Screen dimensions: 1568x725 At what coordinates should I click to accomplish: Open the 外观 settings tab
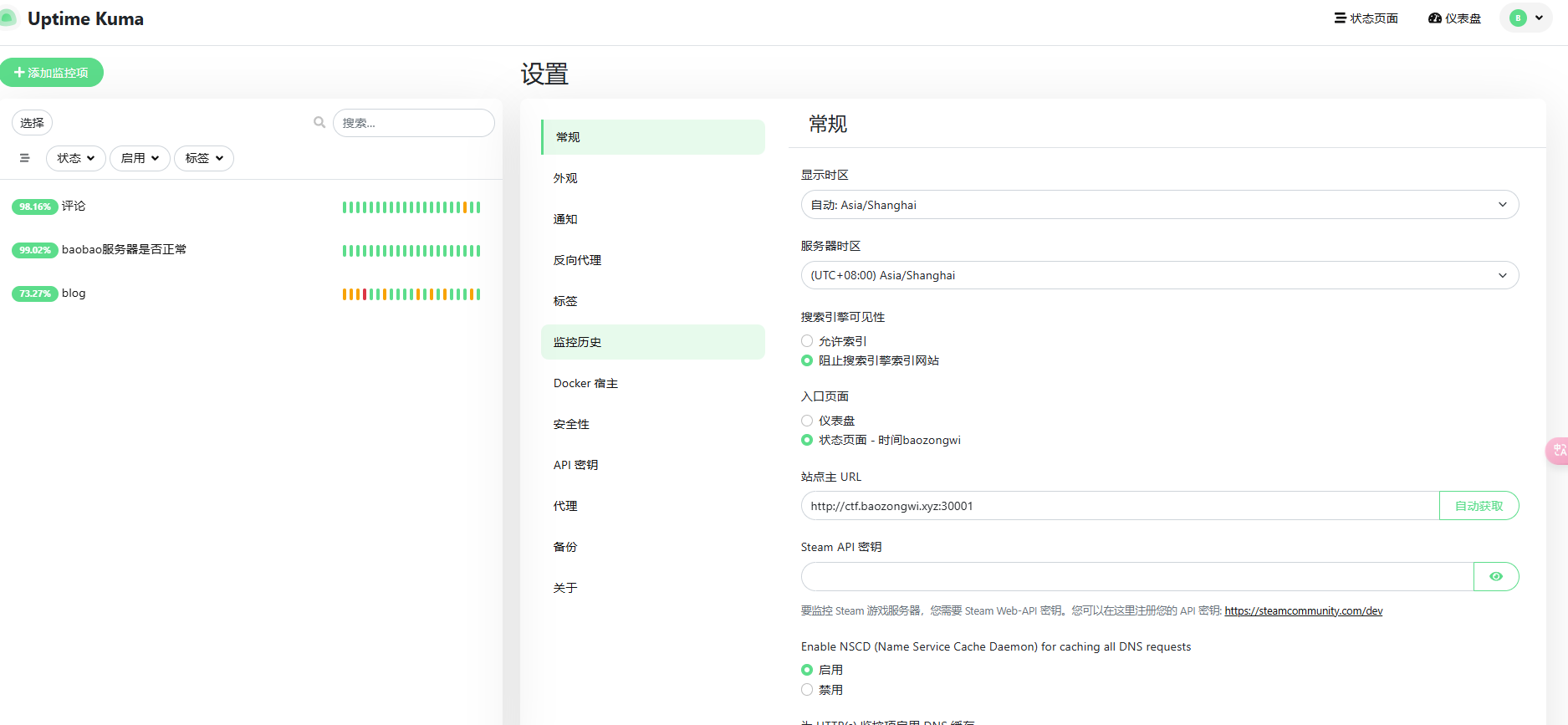[x=565, y=178]
